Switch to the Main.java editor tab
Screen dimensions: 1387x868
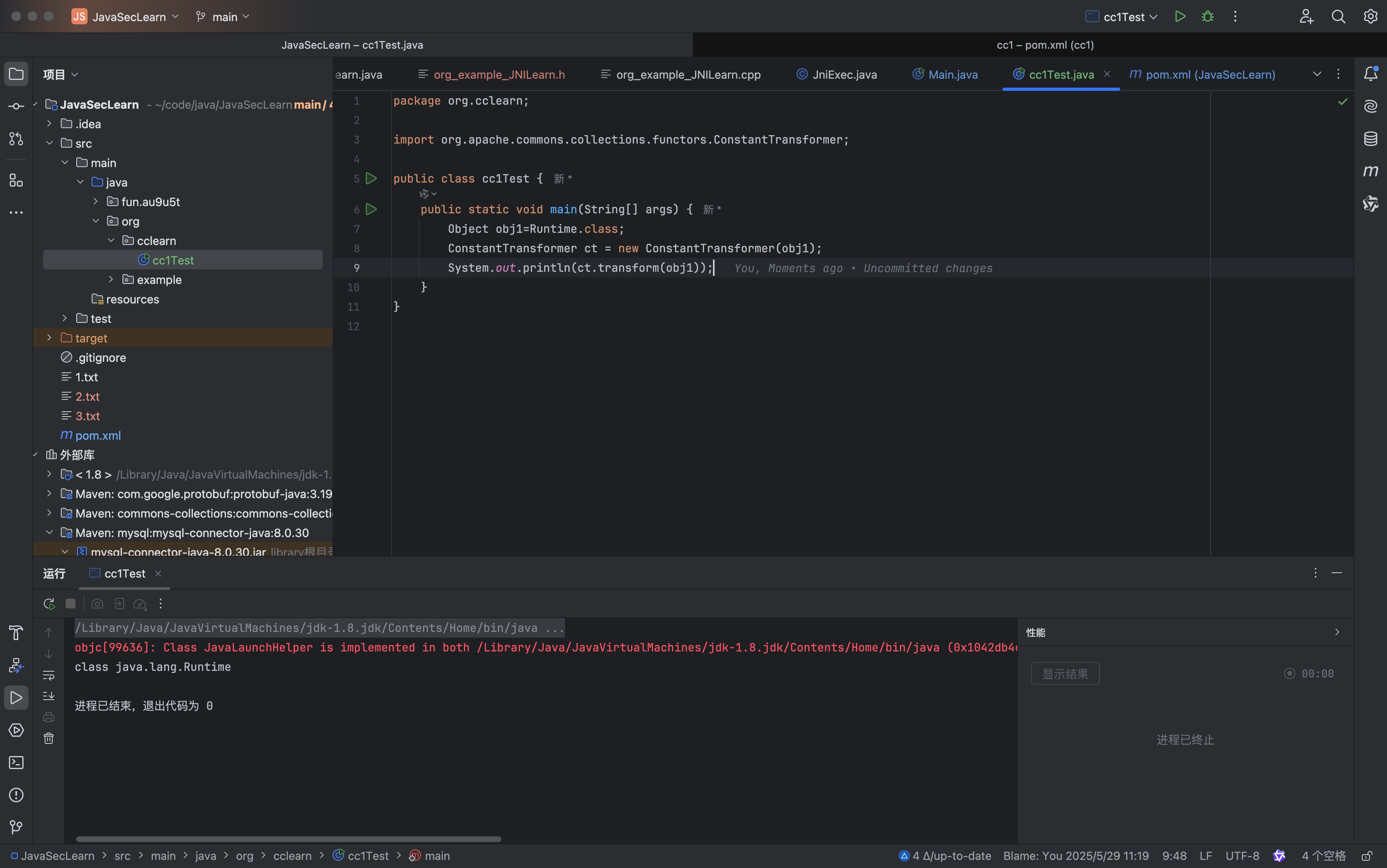pos(952,75)
